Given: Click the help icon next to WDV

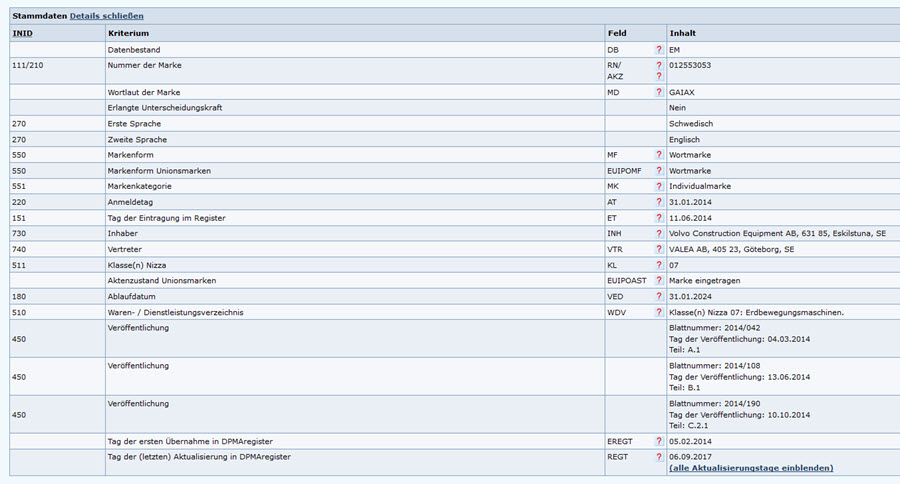Looking at the screenshot, I should [659, 312].
